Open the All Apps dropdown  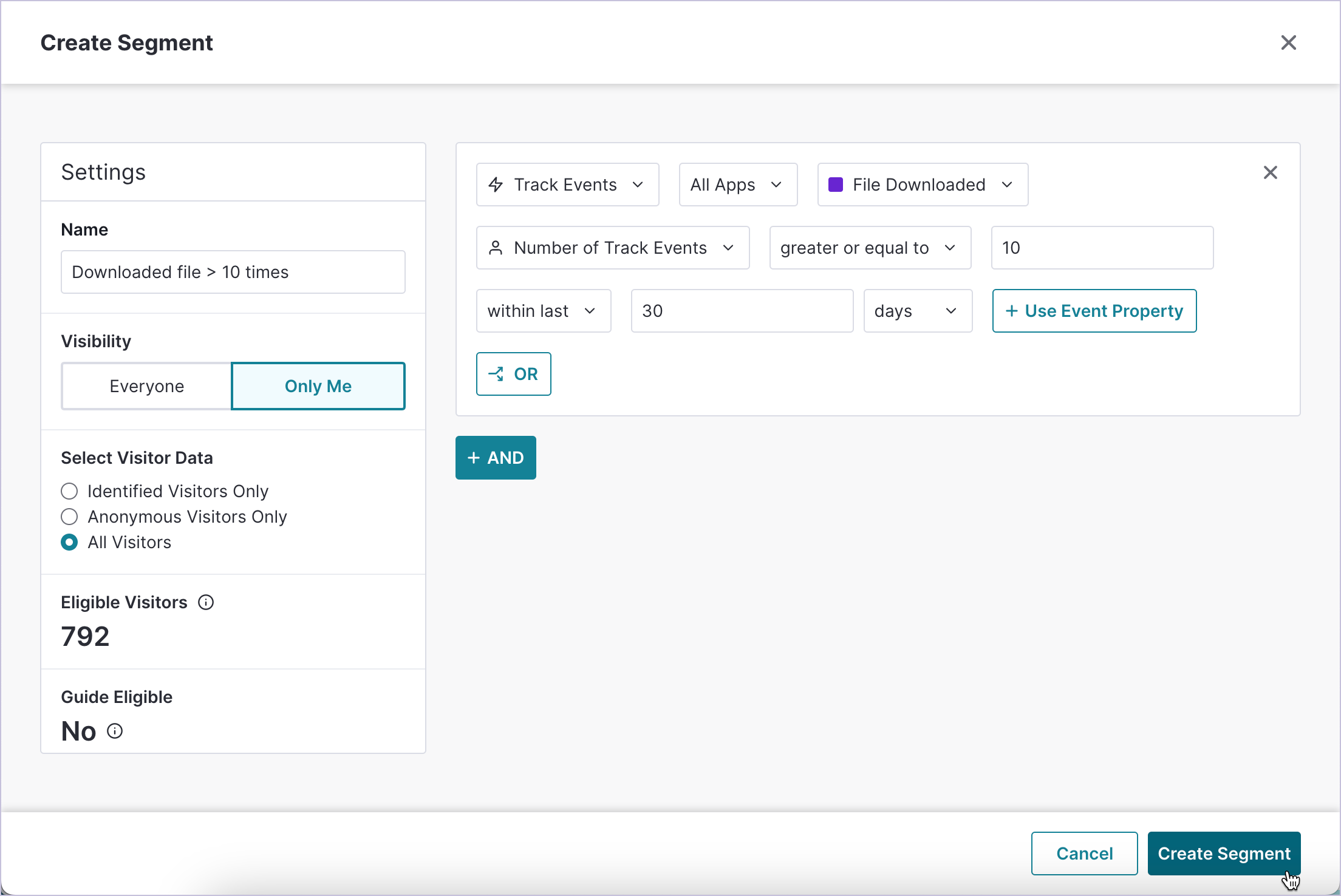737,185
